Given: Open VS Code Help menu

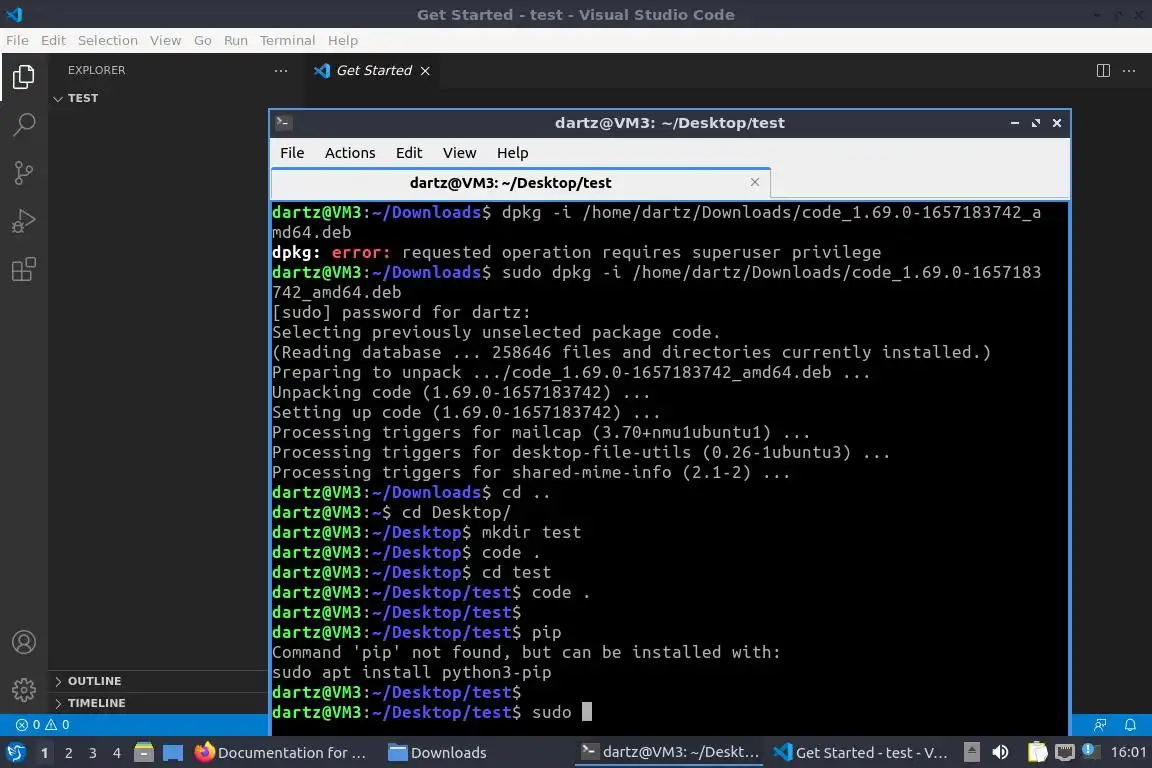Looking at the screenshot, I should coord(342,40).
